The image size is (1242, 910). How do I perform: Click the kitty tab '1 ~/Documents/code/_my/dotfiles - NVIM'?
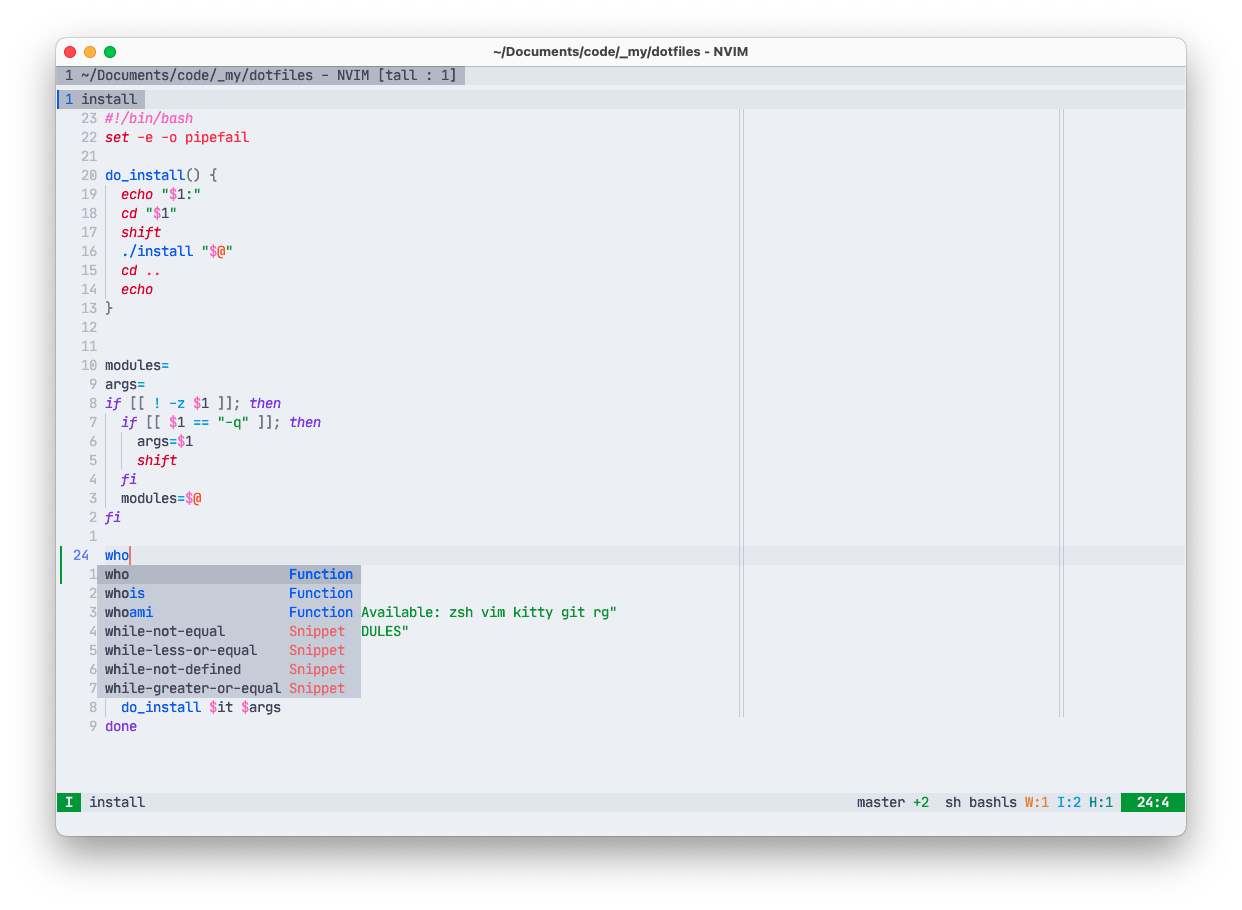[260, 75]
